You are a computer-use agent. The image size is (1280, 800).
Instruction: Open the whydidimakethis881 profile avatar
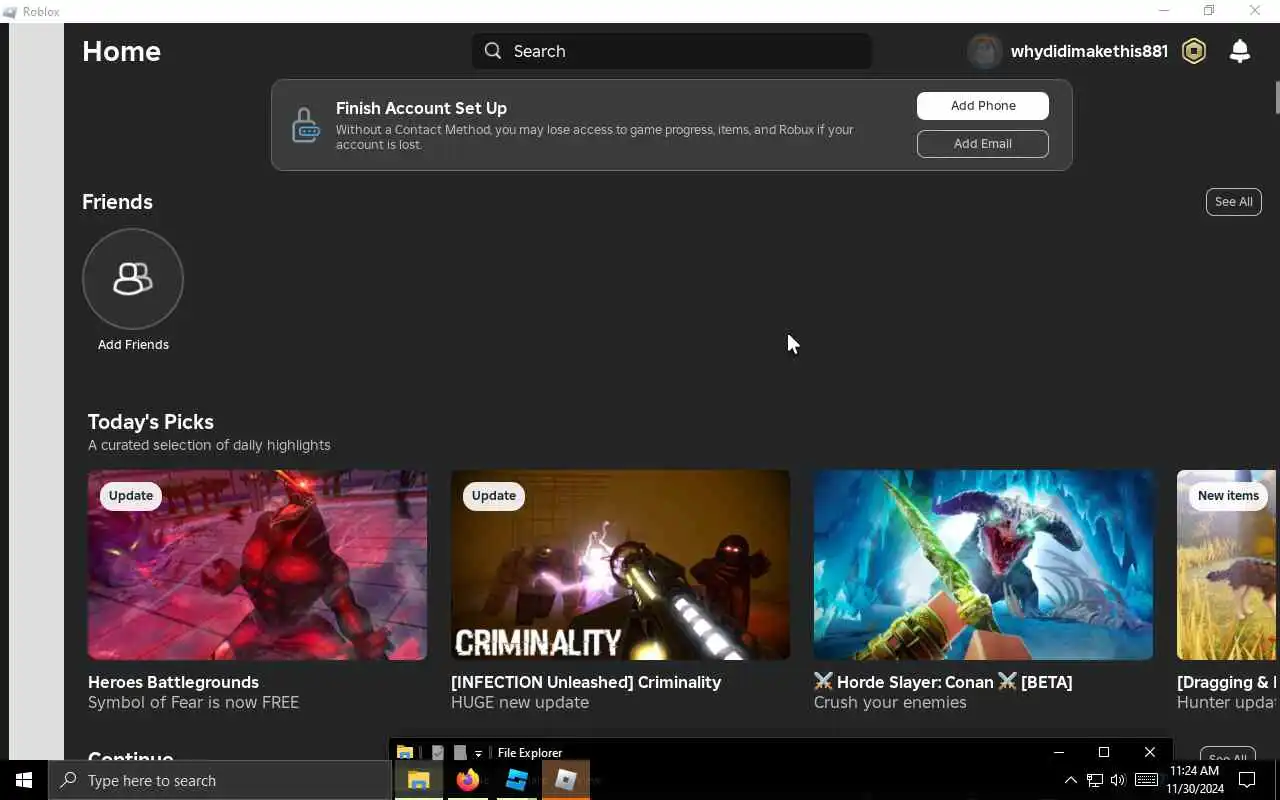984,51
